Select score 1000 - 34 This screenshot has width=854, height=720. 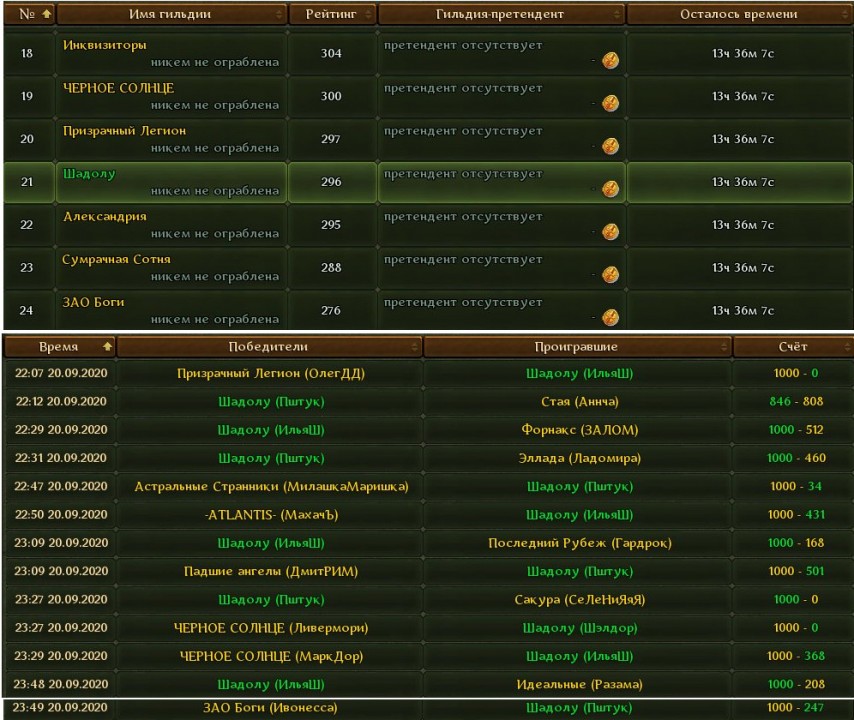pos(796,487)
